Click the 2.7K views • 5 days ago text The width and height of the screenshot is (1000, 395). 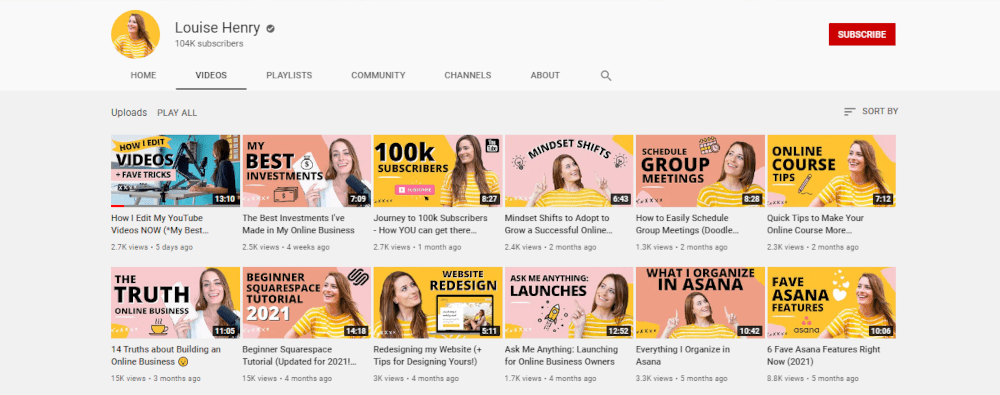[x=152, y=247]
